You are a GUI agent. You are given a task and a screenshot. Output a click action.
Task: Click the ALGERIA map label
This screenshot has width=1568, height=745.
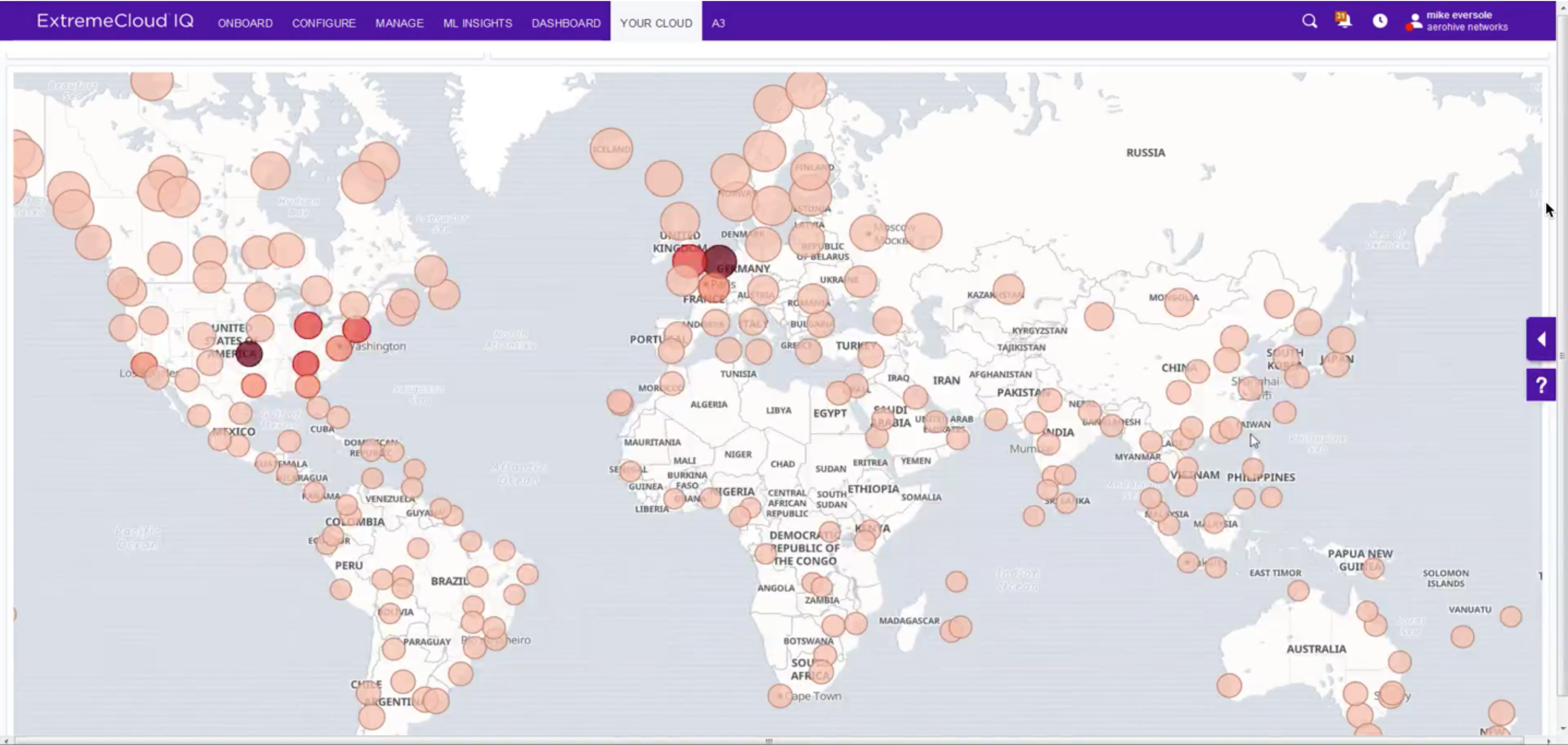(709, 405)
